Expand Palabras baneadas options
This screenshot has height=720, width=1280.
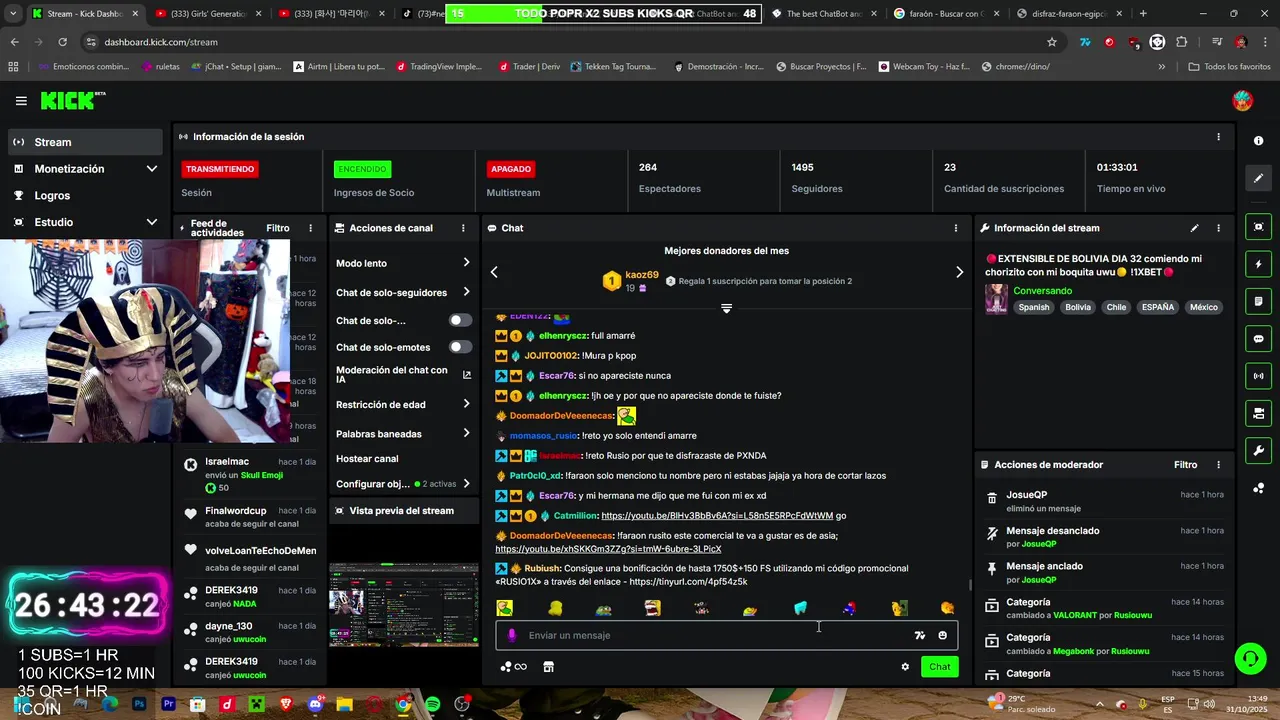coord(466,433)
